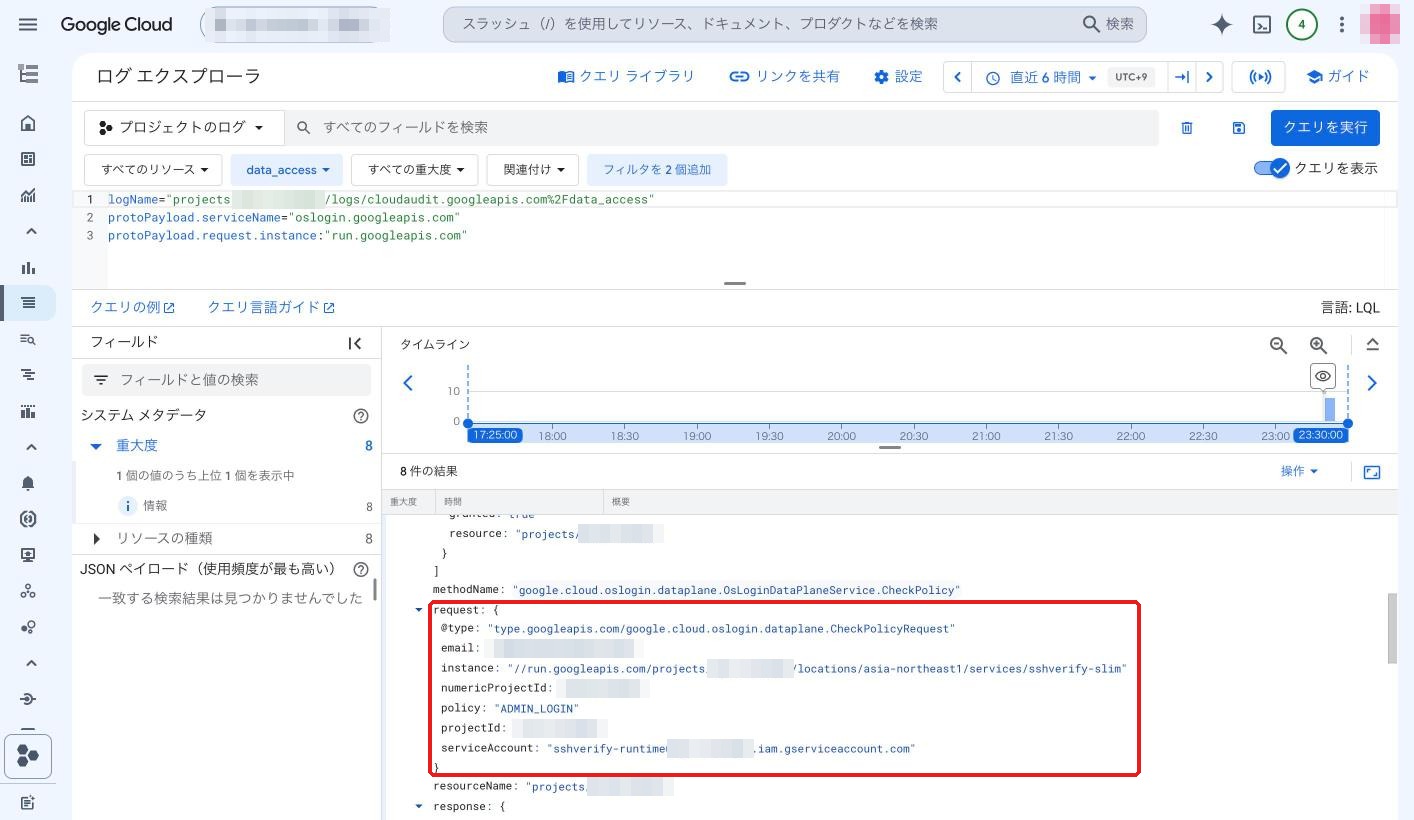Open the Correlate dropdown
This screenshot has width=1414, height=820.
[x=533, y=170]
